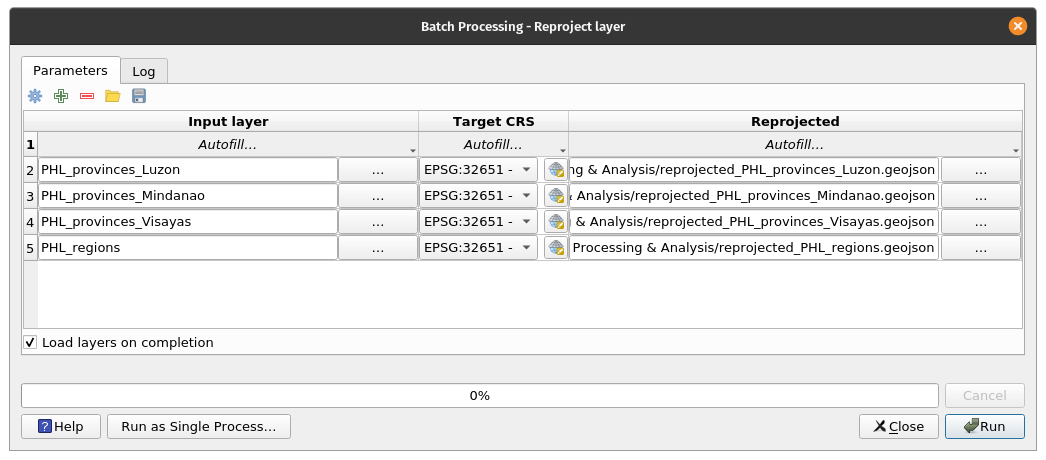Add a new batch row
The image size is (1046, 460).
coord(61,96)
